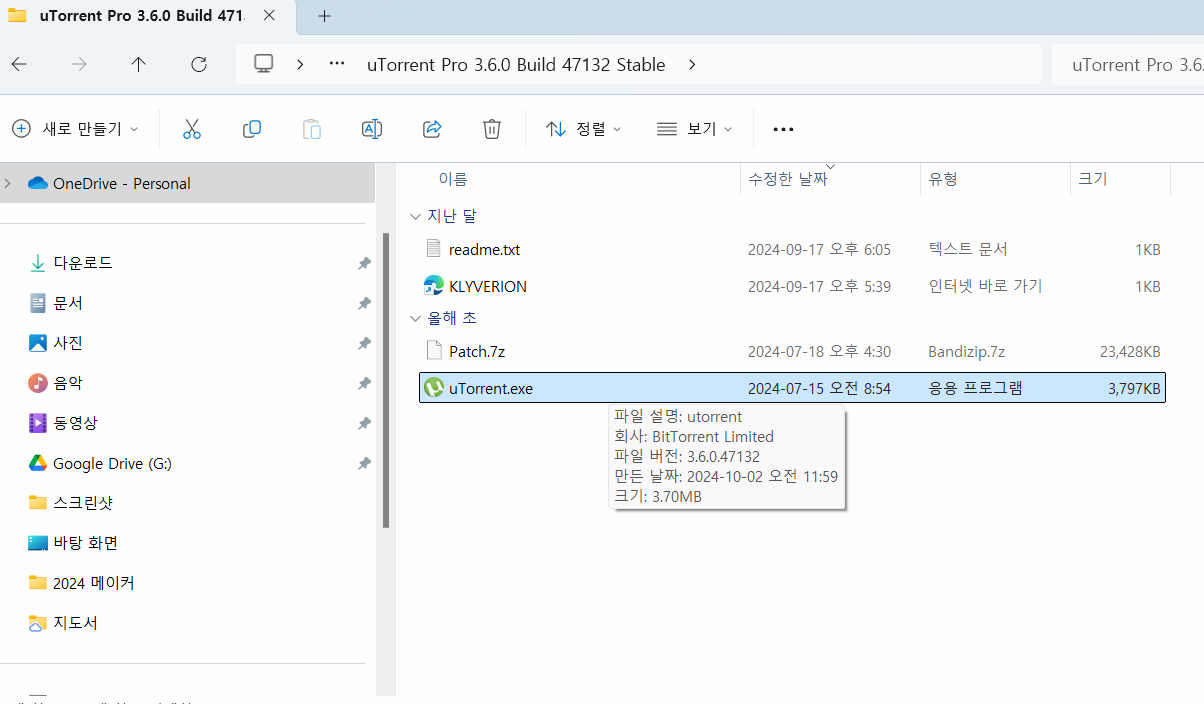Open 바탕 화면 in sidebar
The width and height of the screenshot is (1204, 704).
(85, 543)
